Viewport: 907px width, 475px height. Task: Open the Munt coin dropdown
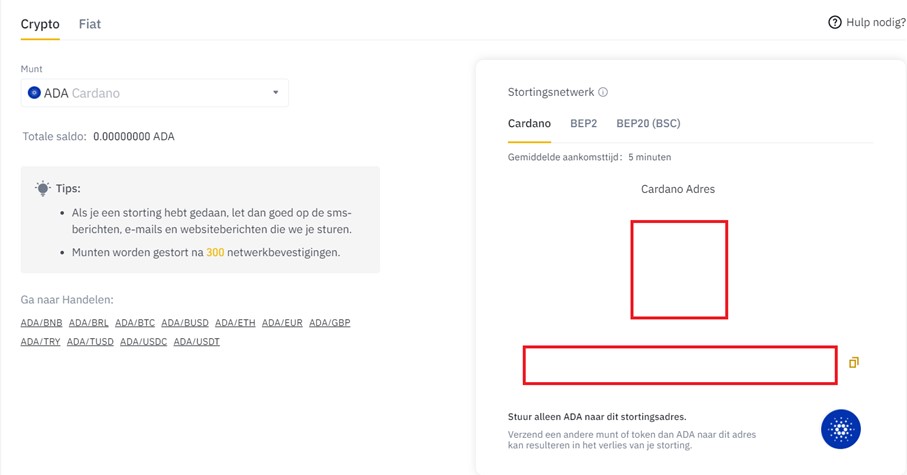click(x=155, y=93)
